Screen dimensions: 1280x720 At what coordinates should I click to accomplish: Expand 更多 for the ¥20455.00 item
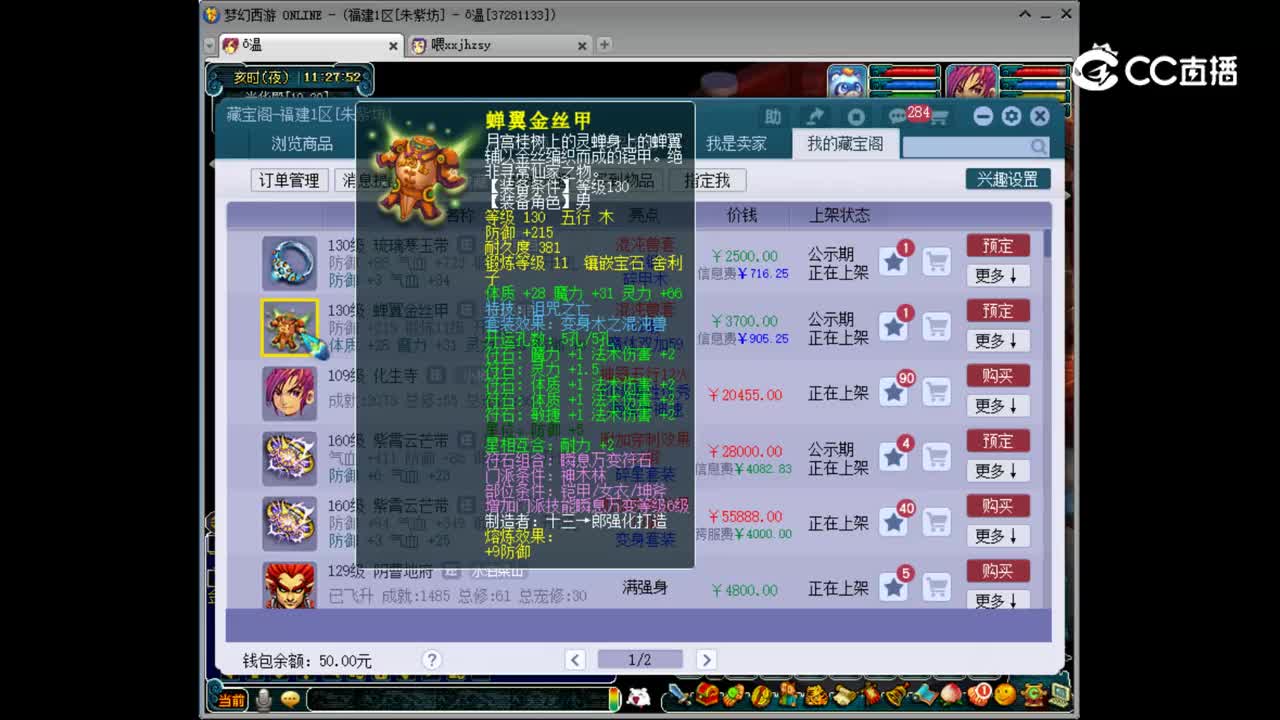tap(998, 406)
